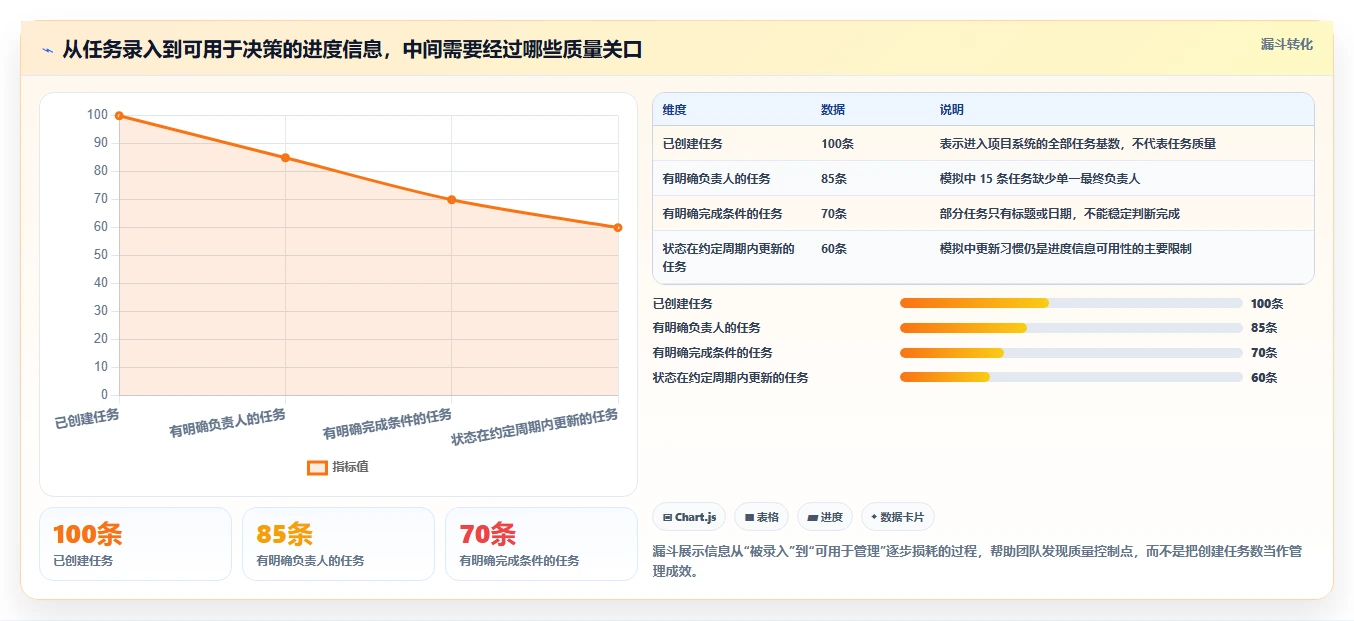Click the 70条 有明确完成条件的任务 data card
The image size is (1354, 621).
coord(541,544)
